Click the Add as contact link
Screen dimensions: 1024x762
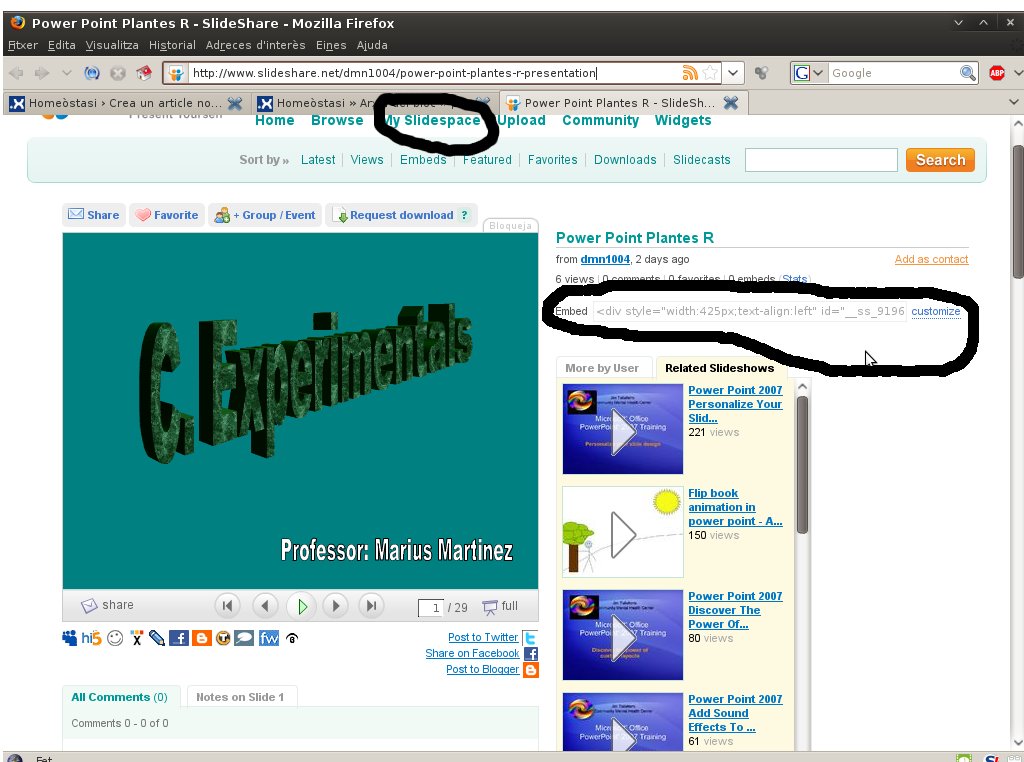pyautogui.click(x=931, y=259)
